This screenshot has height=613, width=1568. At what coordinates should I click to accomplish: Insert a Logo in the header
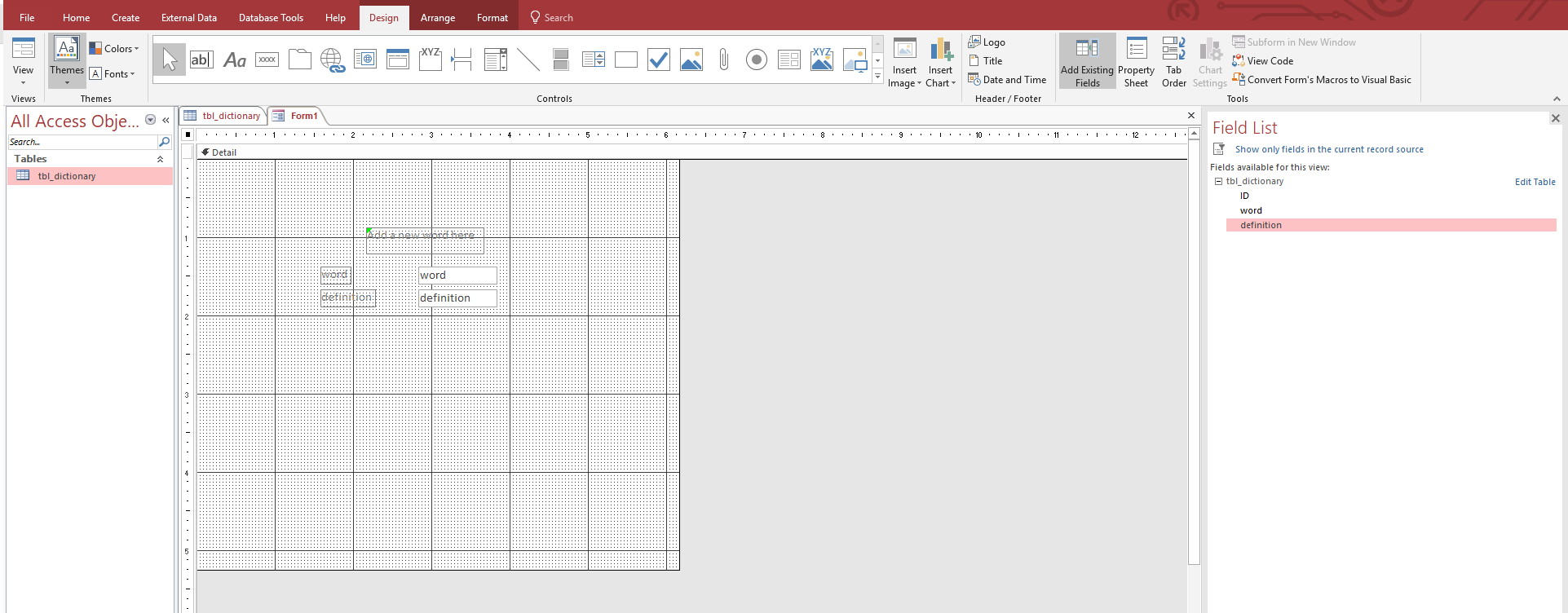(x=987, y=42)
